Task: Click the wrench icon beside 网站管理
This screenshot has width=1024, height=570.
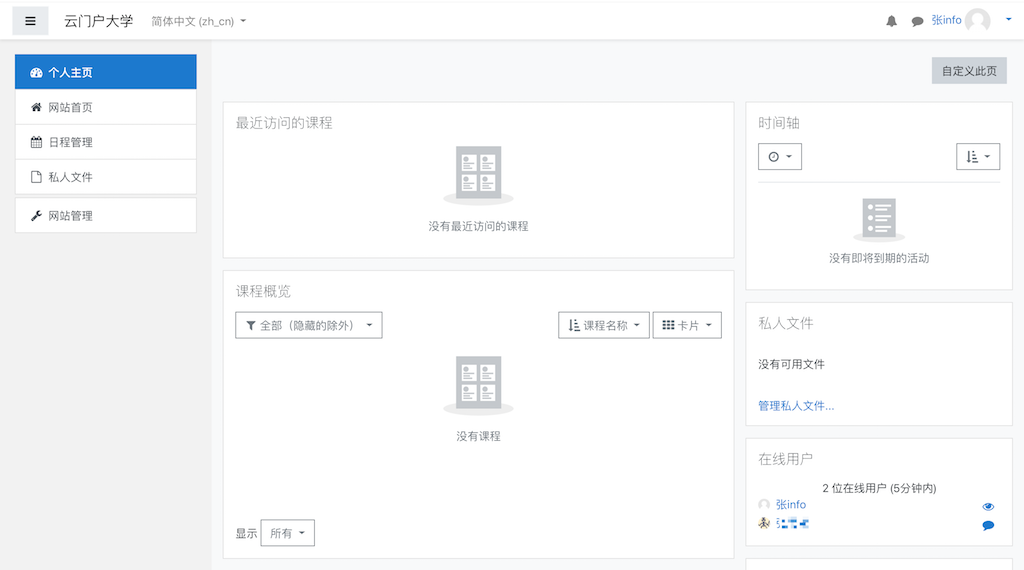Action: pyautogui.click(x=37, y=215)
